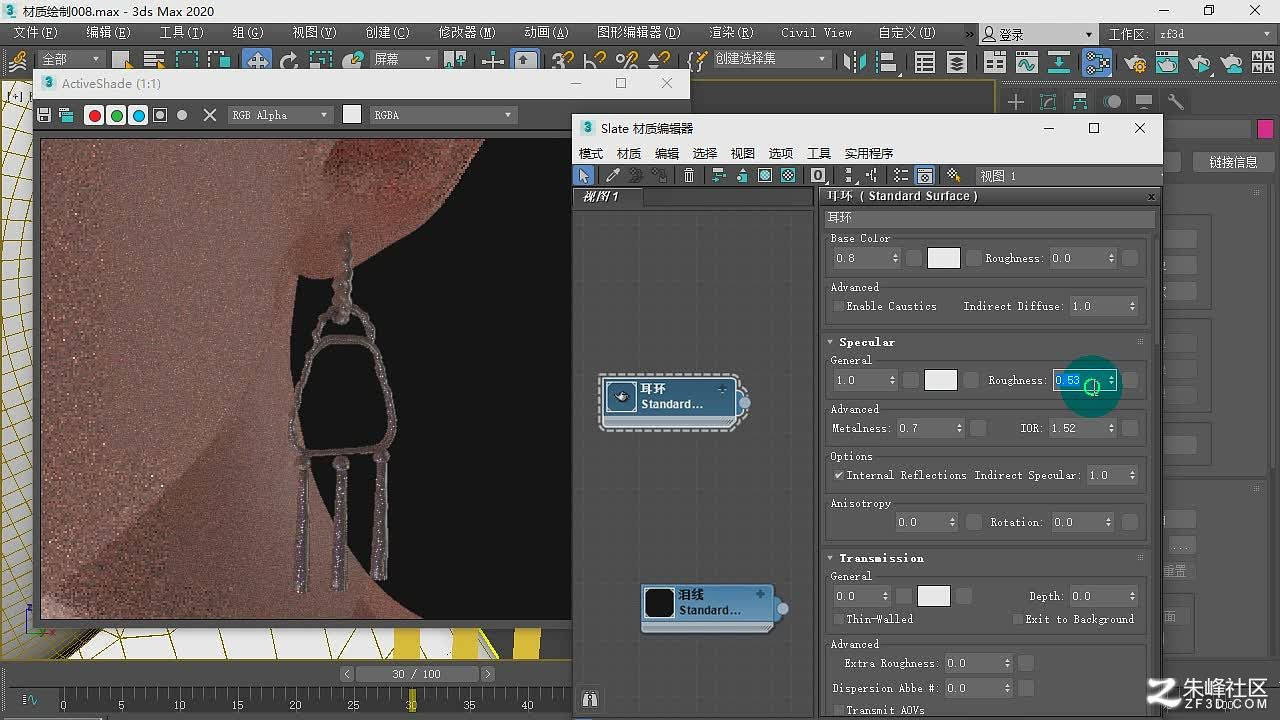Open the Utilities wrench panel tab
1280x720 pixels.
tap(1176, 102)
